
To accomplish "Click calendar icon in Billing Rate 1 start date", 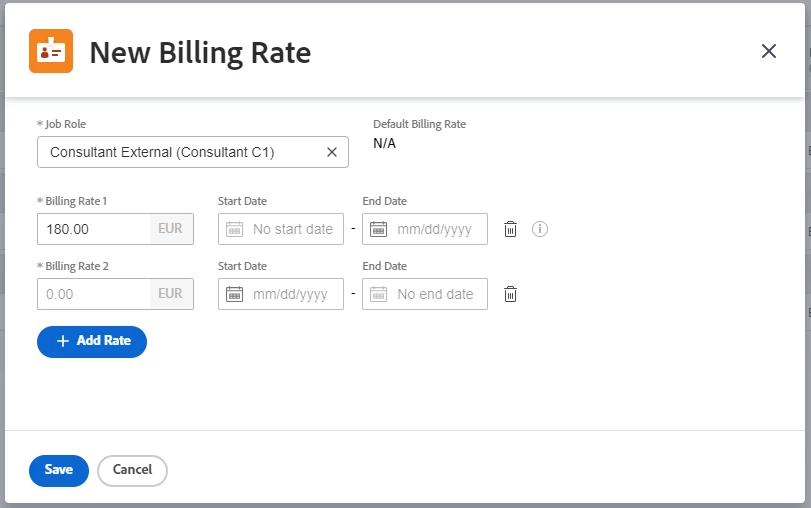I will 234,229.
